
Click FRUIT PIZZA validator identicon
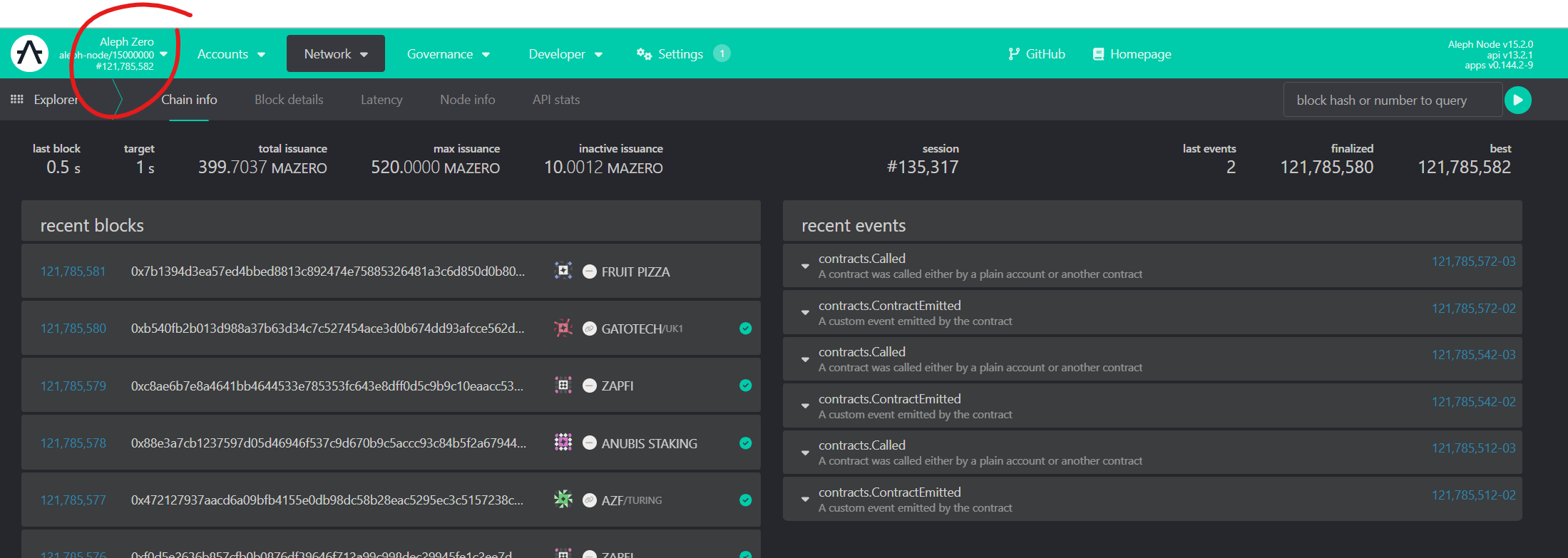pos(563,271)
